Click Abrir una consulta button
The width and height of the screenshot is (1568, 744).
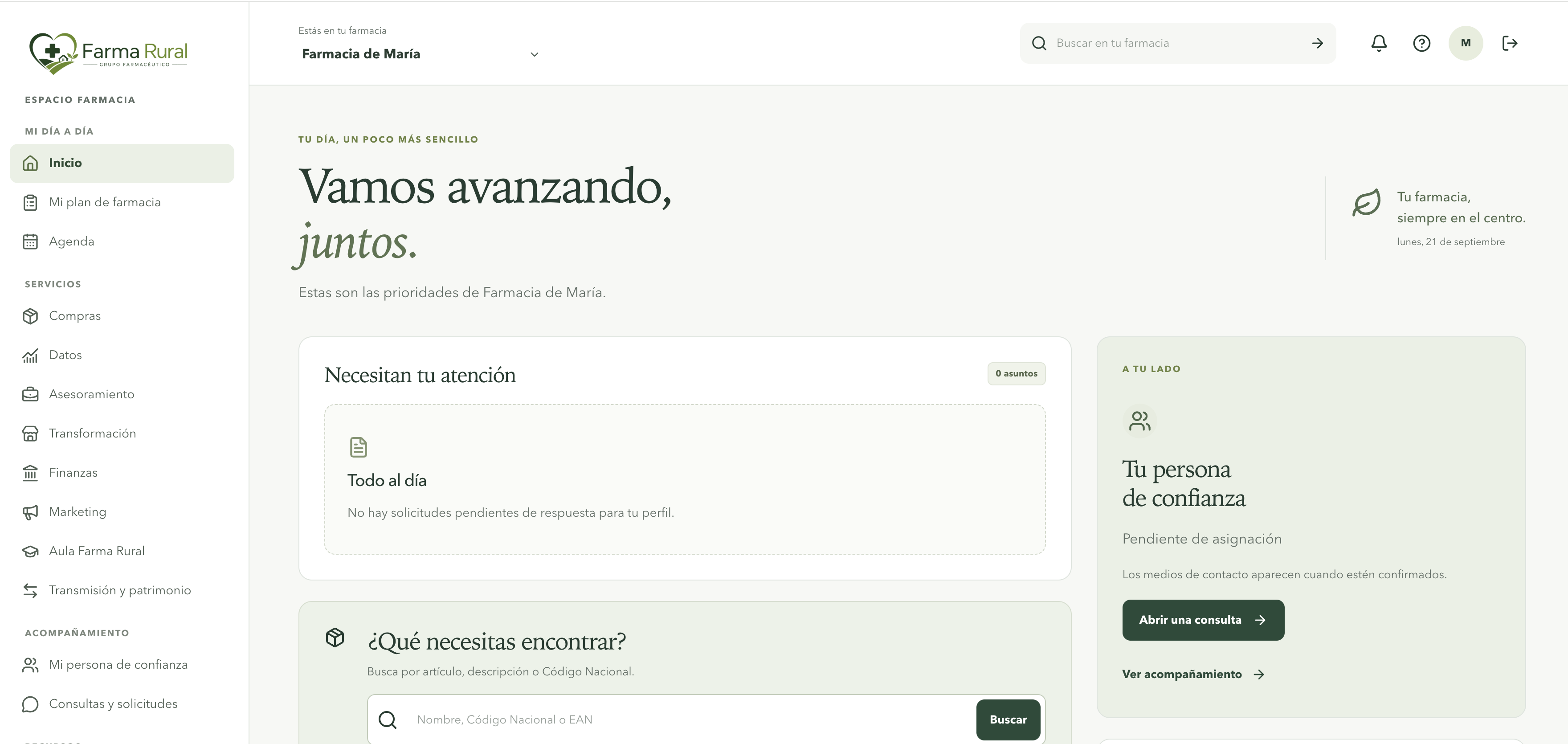(x=1203, y=620)
